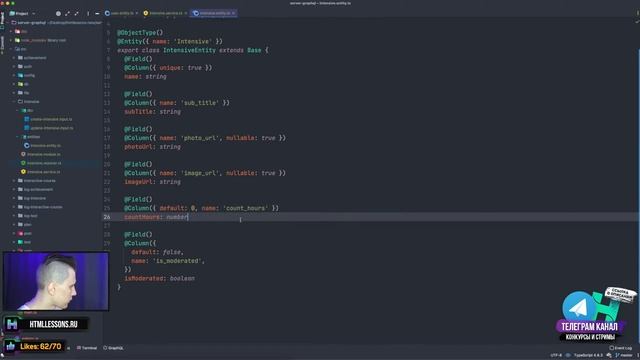Click the UTF-8 encoding status item
The width and height of the screenshot is (640, 360).
point(556,355)
